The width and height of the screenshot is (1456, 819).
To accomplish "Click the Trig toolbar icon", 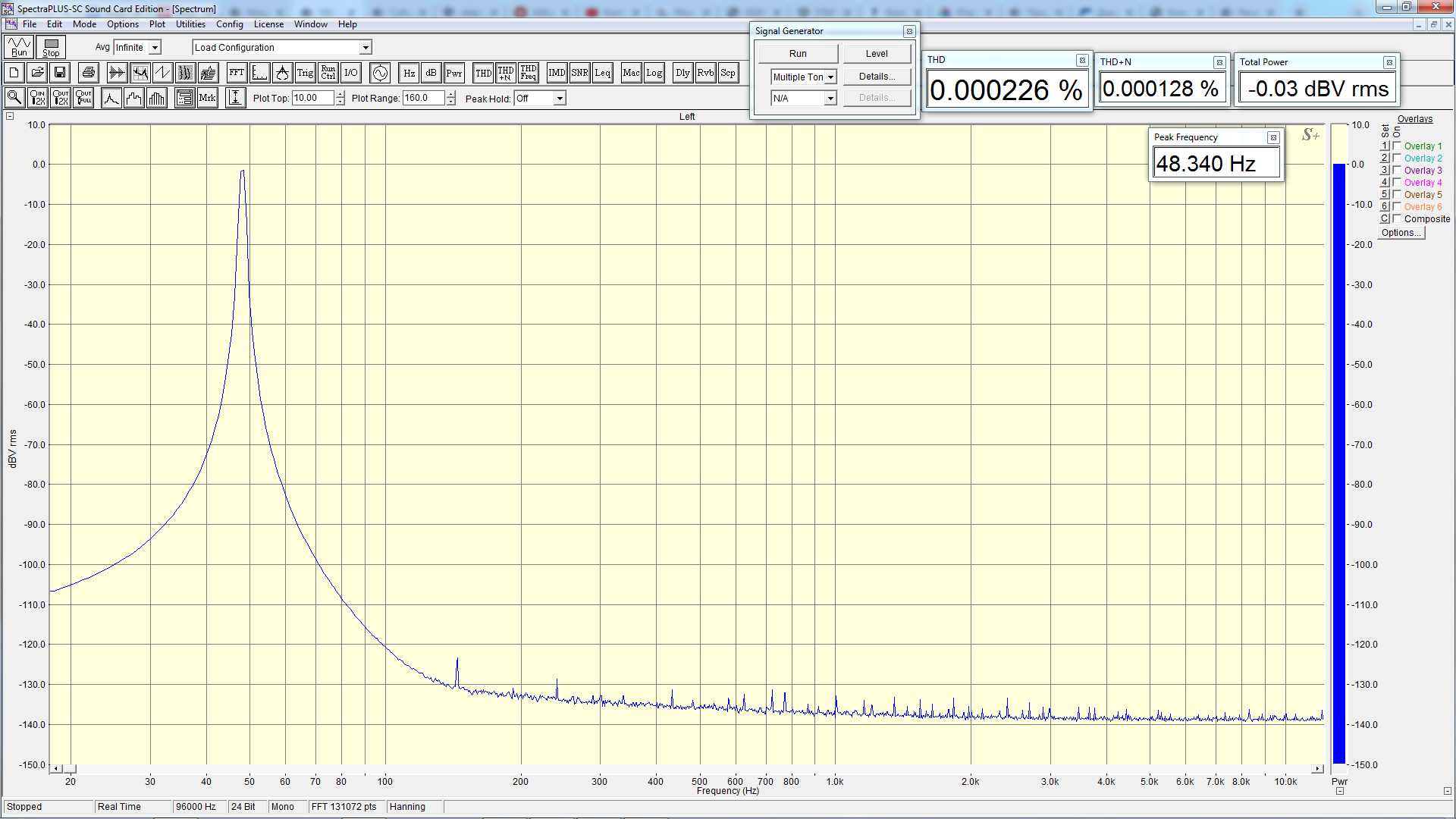I will pyautogui.click(x=305, y=73).
